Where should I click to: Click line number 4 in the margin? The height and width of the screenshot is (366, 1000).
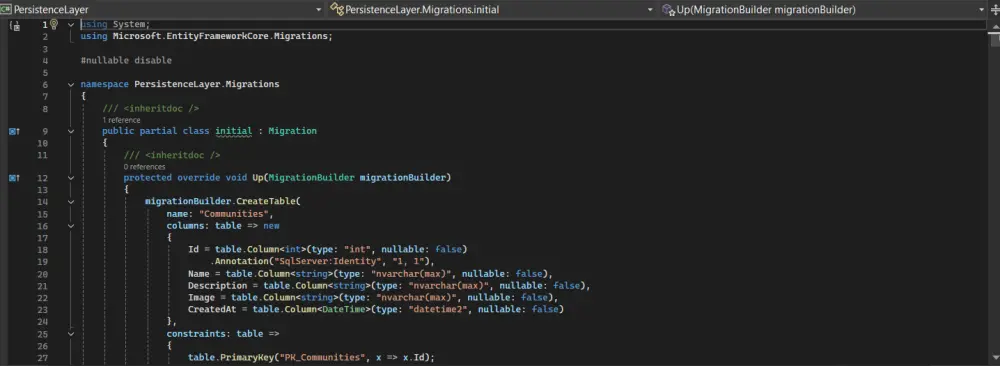click(x=45, y=61)
